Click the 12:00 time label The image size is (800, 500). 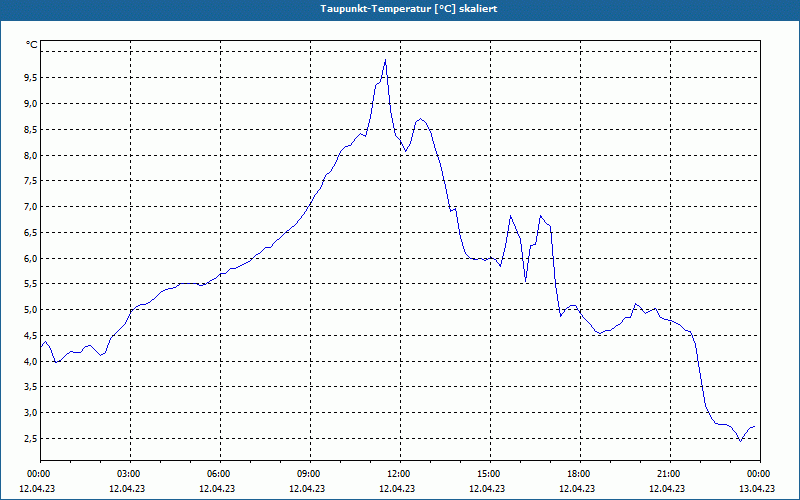coord(400,474)
